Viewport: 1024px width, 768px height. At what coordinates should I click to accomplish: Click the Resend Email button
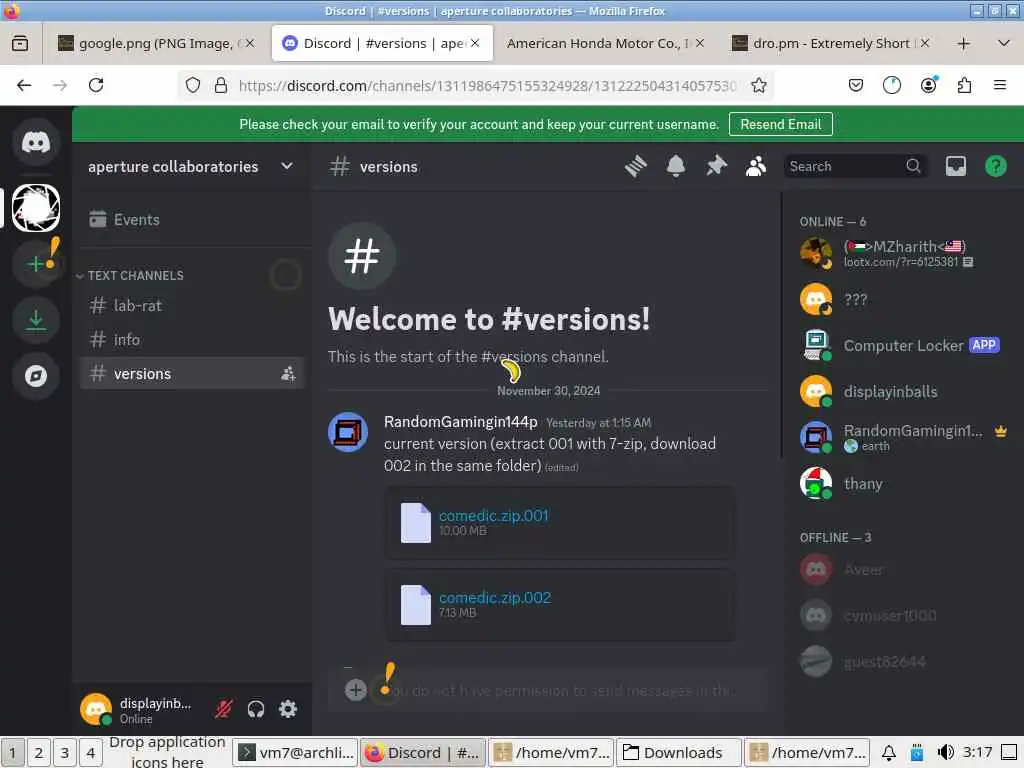tap(780, 124)
